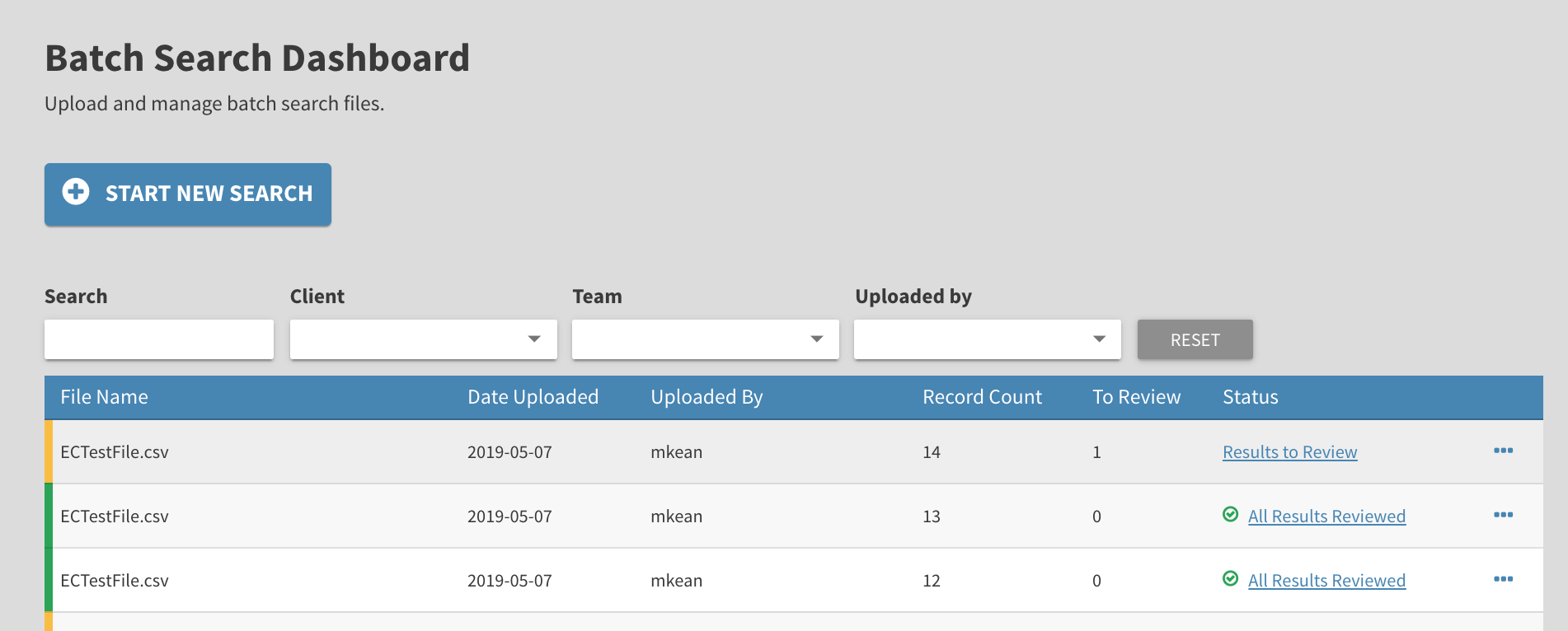
Task: Focus the Search text field
Action: tap(159, 339)
